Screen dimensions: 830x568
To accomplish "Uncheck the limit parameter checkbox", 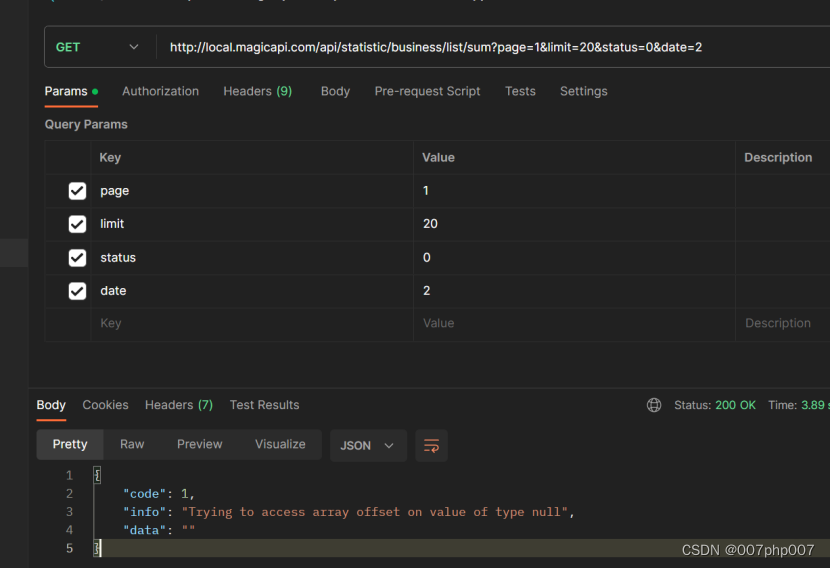I will [x=77, y=224].
